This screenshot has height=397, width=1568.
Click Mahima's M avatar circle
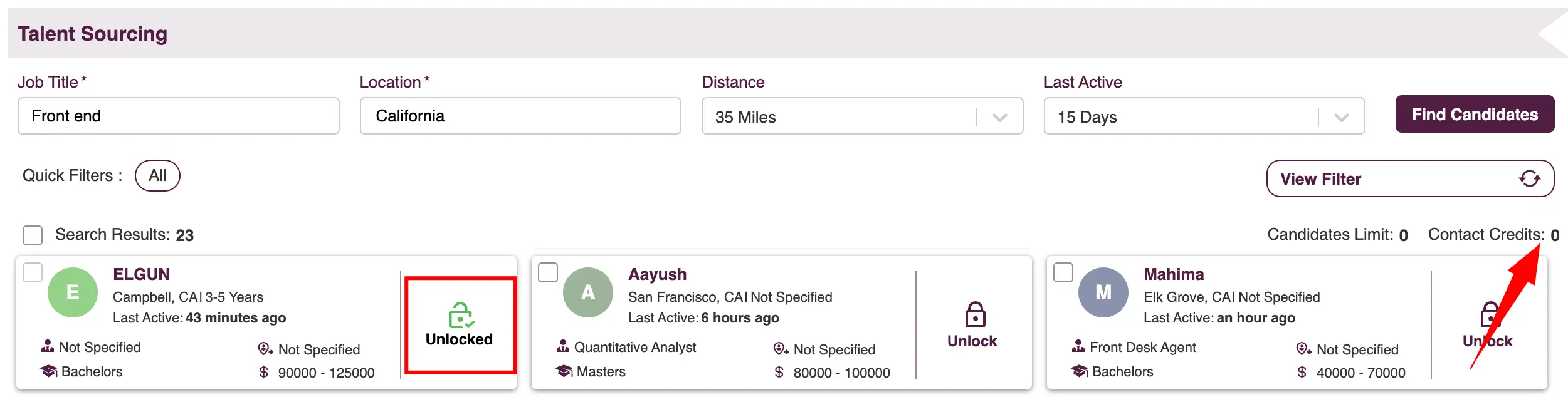pyautogui.click(x=1103, y=292)
